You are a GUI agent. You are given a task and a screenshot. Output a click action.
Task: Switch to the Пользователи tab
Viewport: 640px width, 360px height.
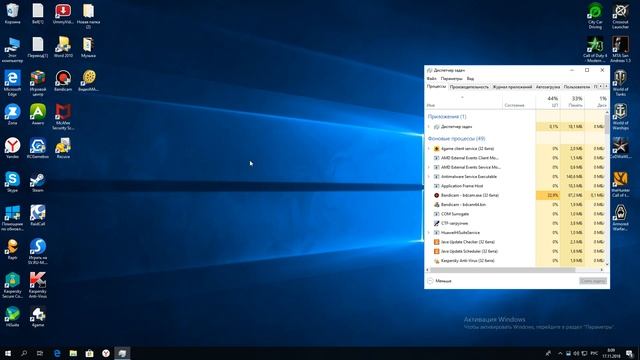(577, 87)
